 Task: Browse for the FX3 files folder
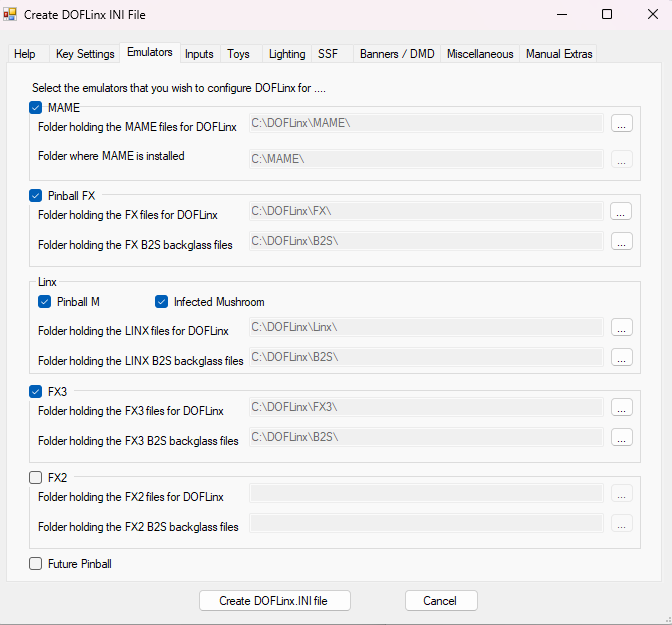[621, 407]
